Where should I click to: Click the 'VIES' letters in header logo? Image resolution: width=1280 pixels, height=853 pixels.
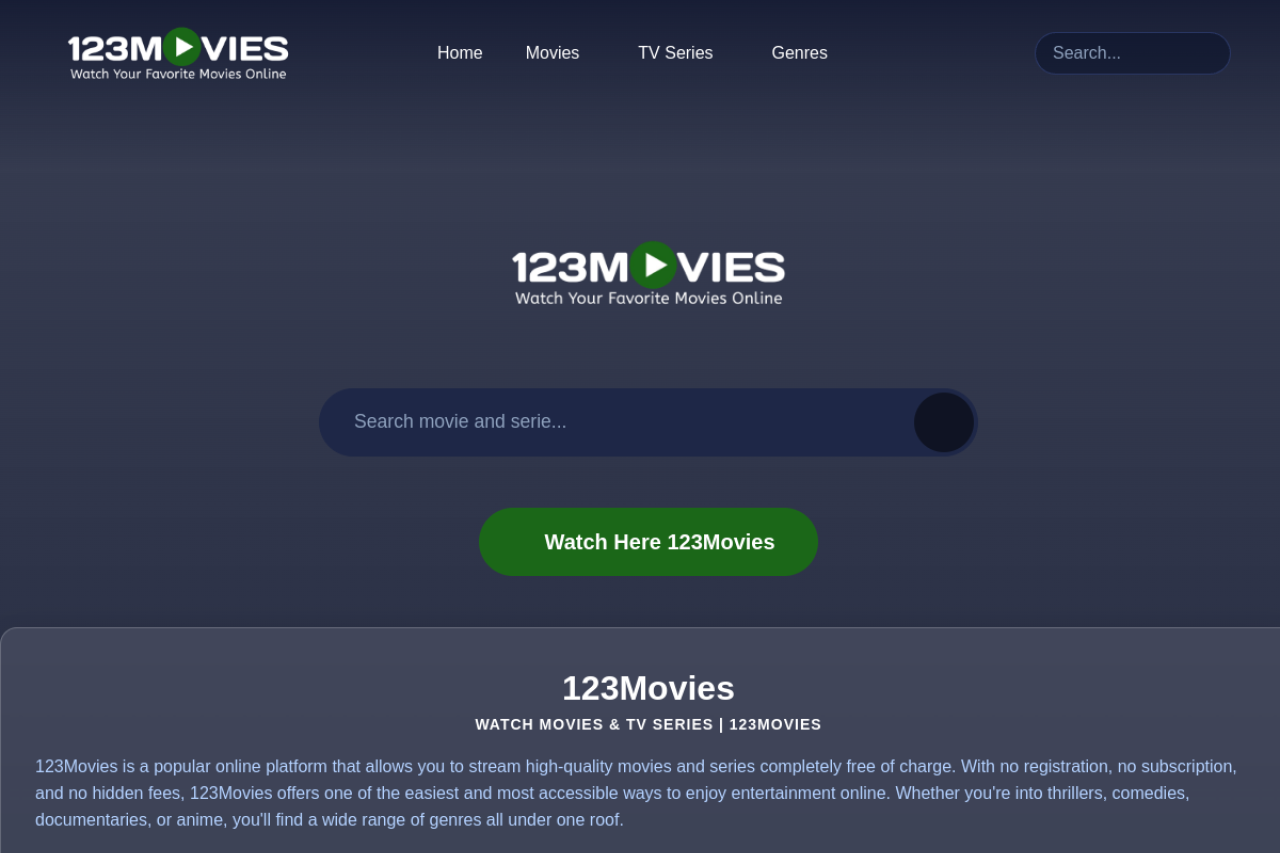[246, 48]
